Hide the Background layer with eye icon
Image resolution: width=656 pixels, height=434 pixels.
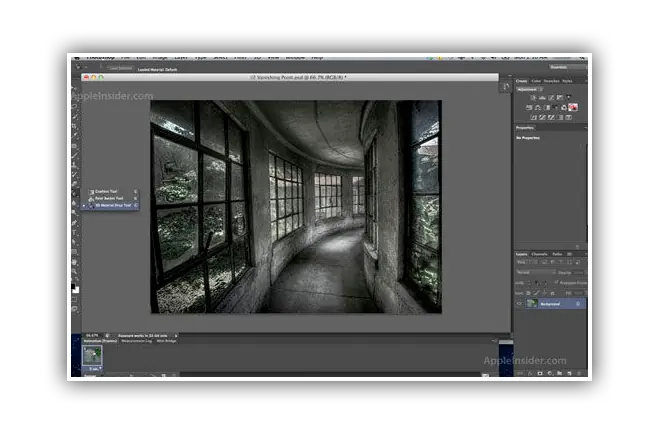point(519,303)
